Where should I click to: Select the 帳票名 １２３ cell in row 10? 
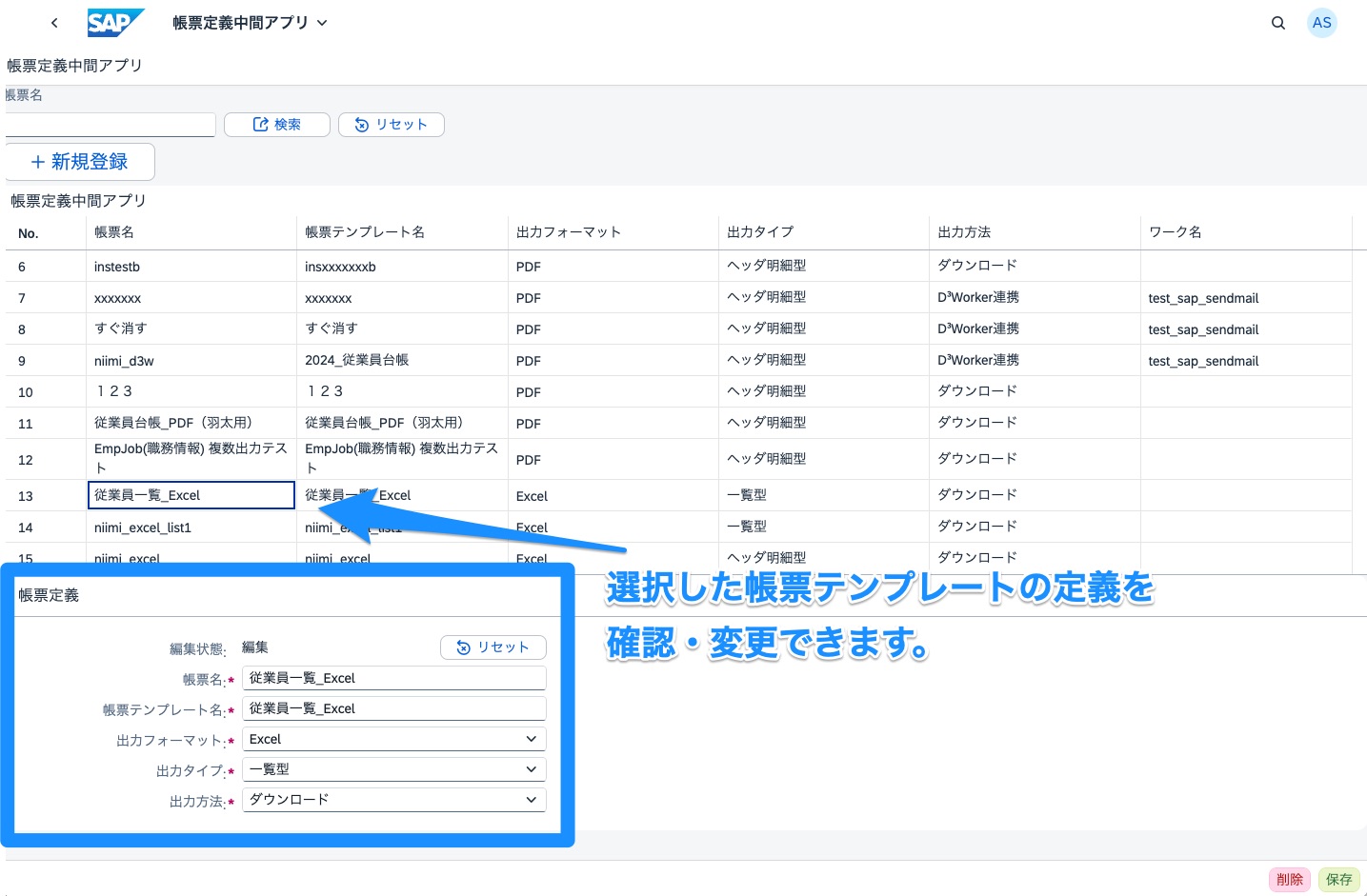(x=191, y=392)
